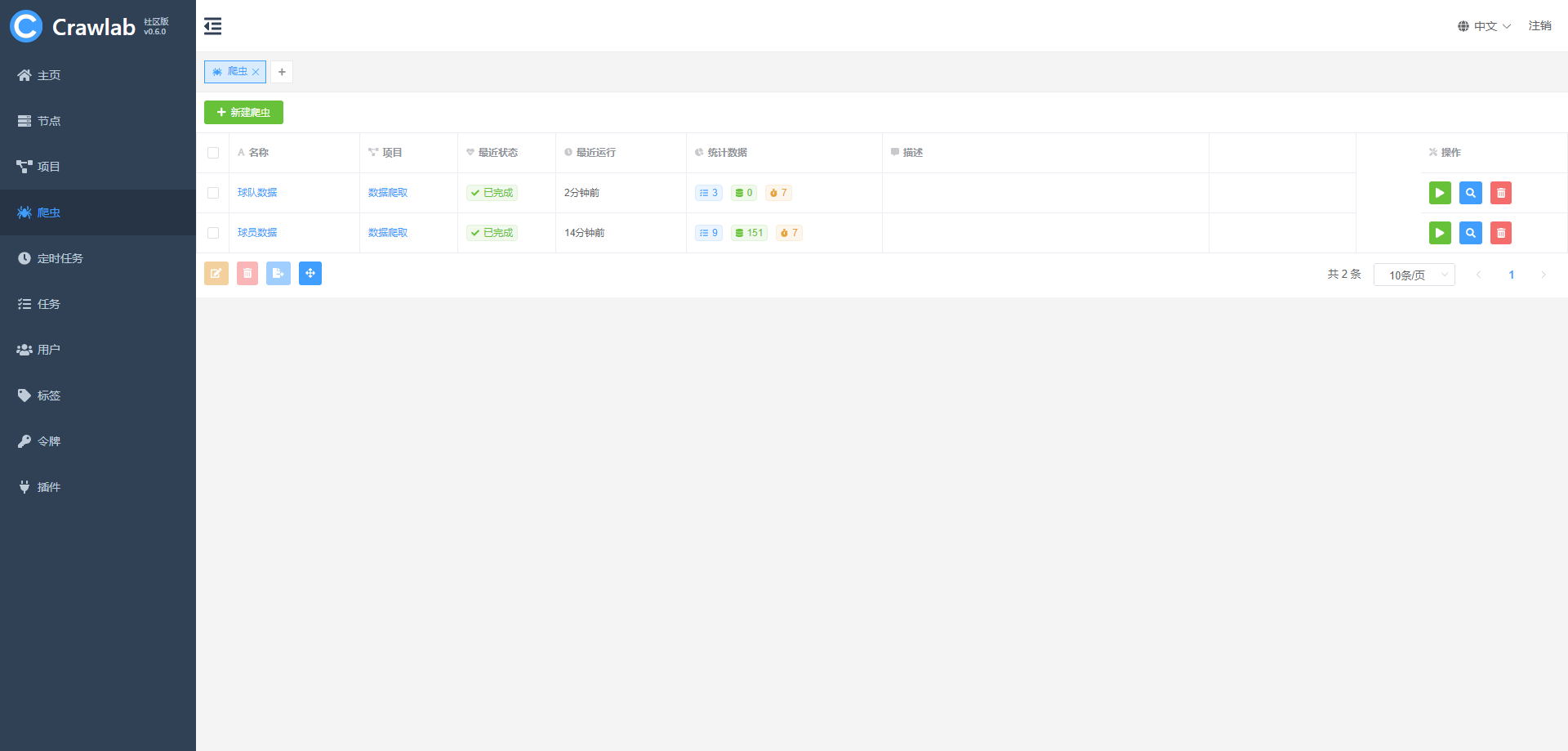Open the 插件 plugins page
The image size is (1568, 751).
(98, 487)
